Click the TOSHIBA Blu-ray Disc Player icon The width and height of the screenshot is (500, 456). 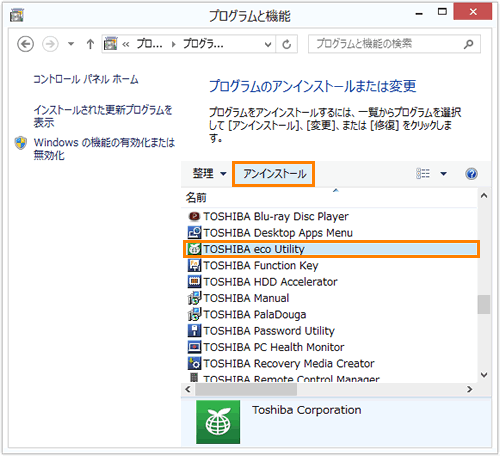click(194, 216)
